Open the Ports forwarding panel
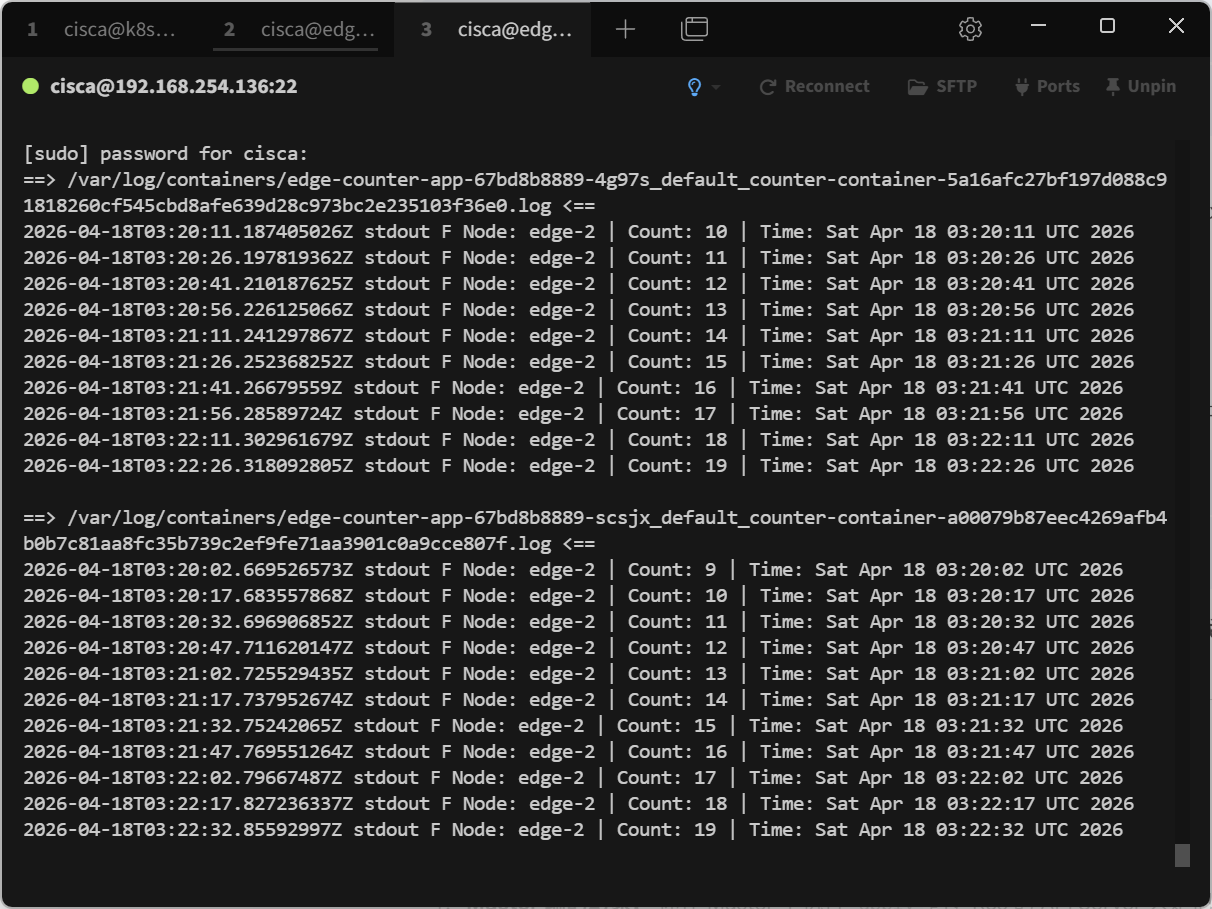 click(1047, 87)
